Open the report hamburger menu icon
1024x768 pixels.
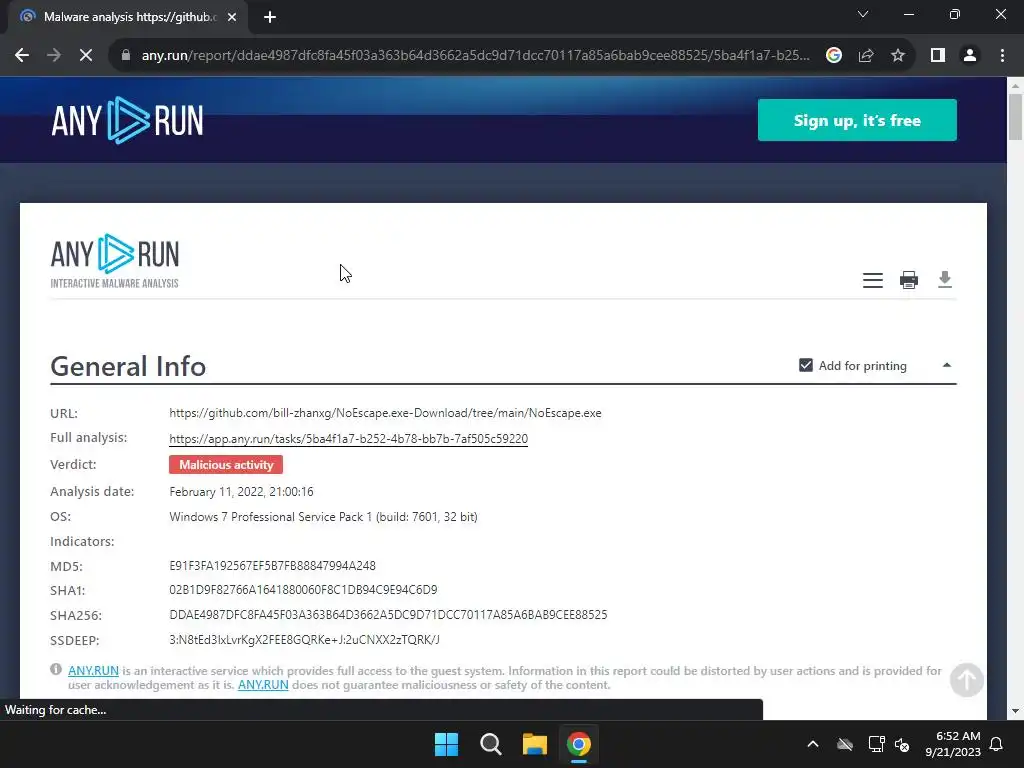tap(872, 280)
